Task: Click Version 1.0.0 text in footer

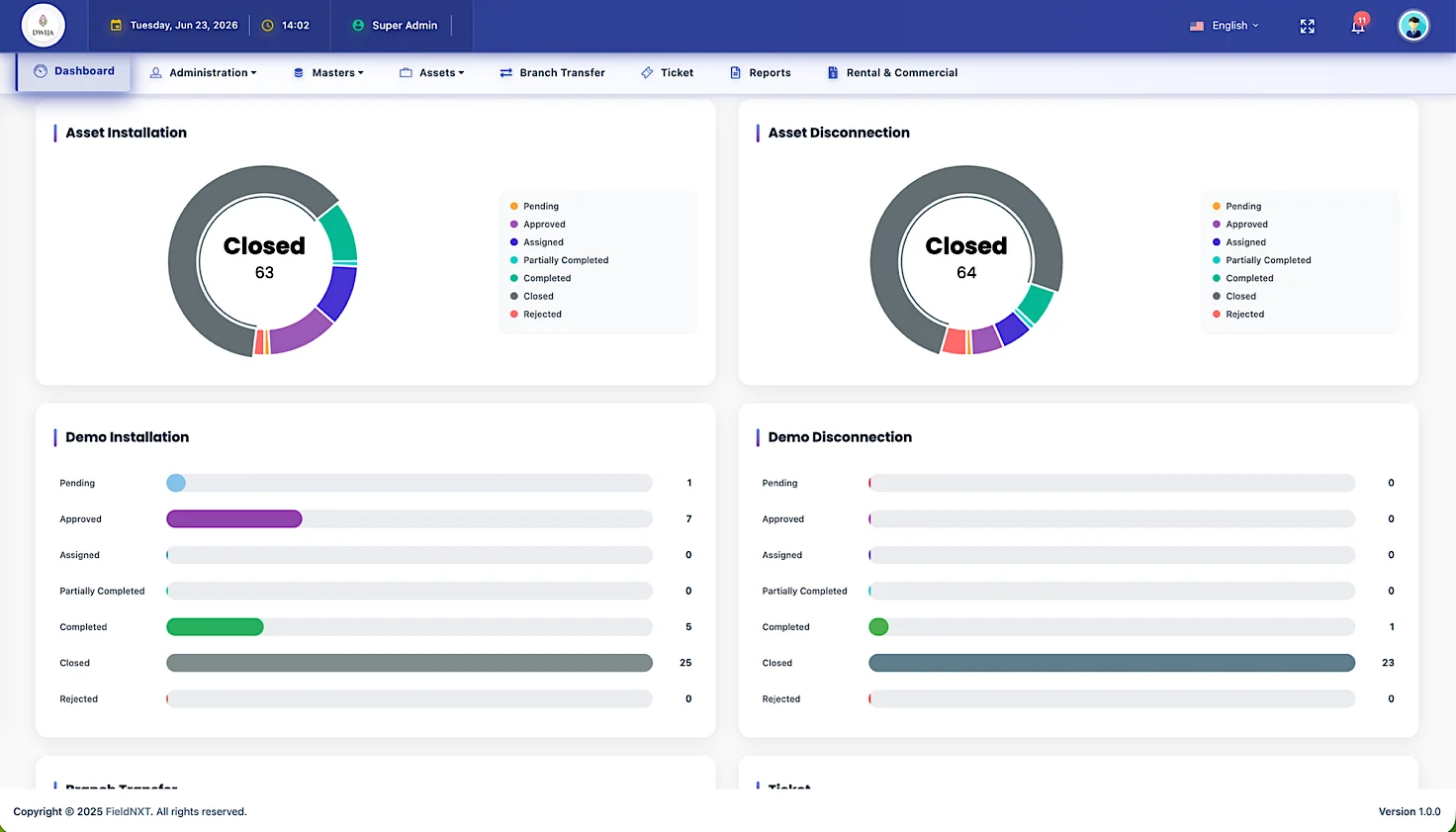Action: (1410, 811)
